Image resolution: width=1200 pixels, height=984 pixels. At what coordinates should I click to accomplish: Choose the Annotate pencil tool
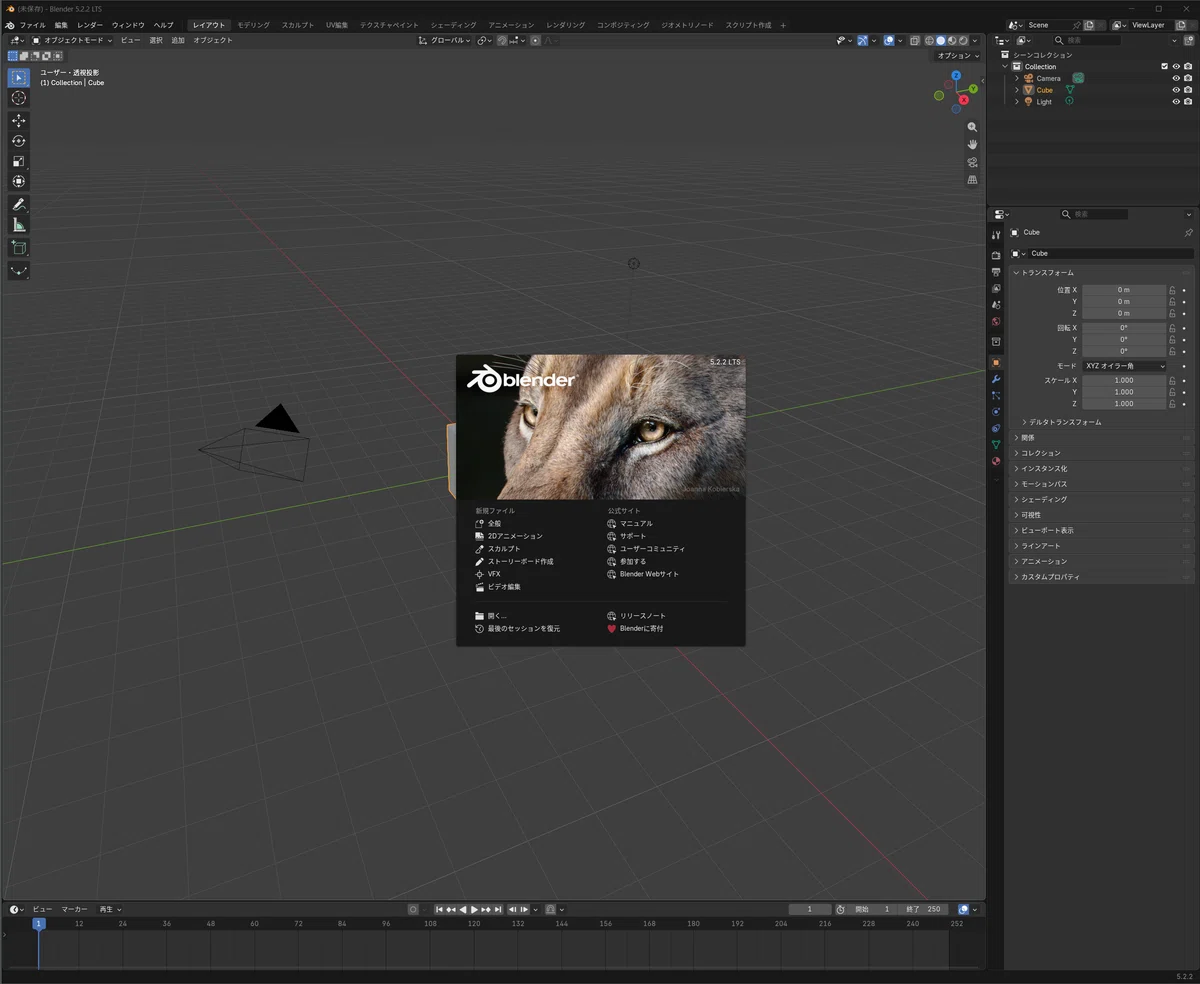[18, 204]
